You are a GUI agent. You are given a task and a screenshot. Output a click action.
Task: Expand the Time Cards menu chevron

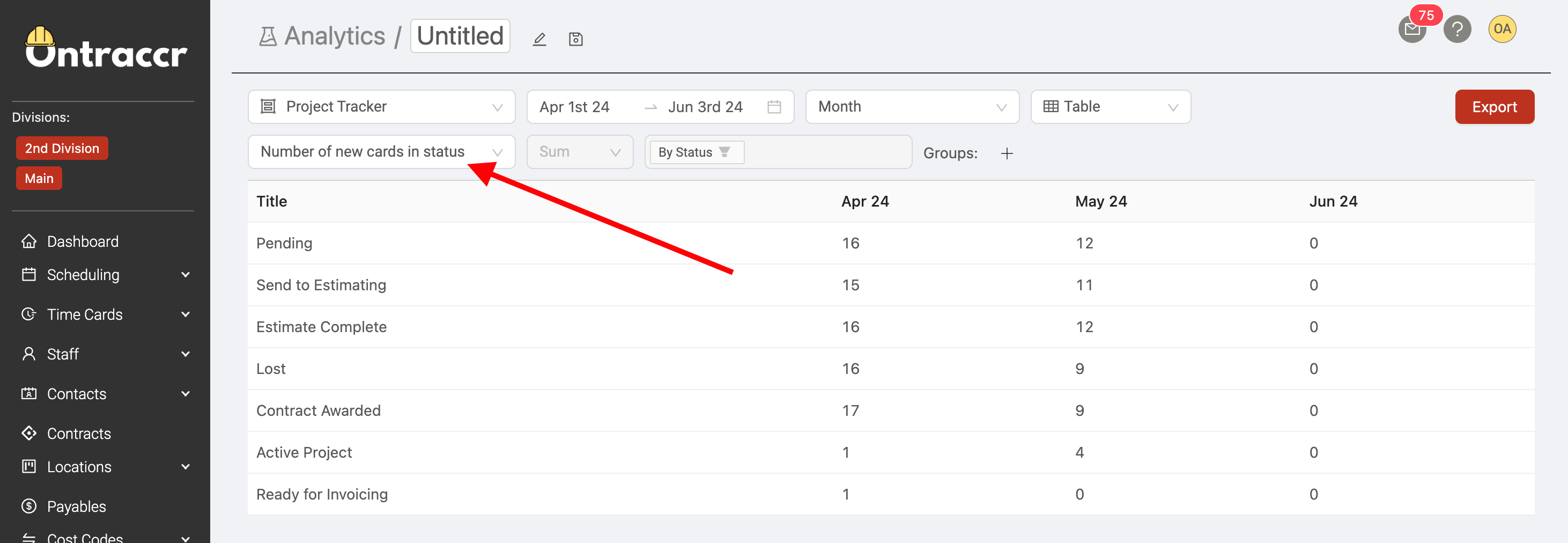coord(186,315)
